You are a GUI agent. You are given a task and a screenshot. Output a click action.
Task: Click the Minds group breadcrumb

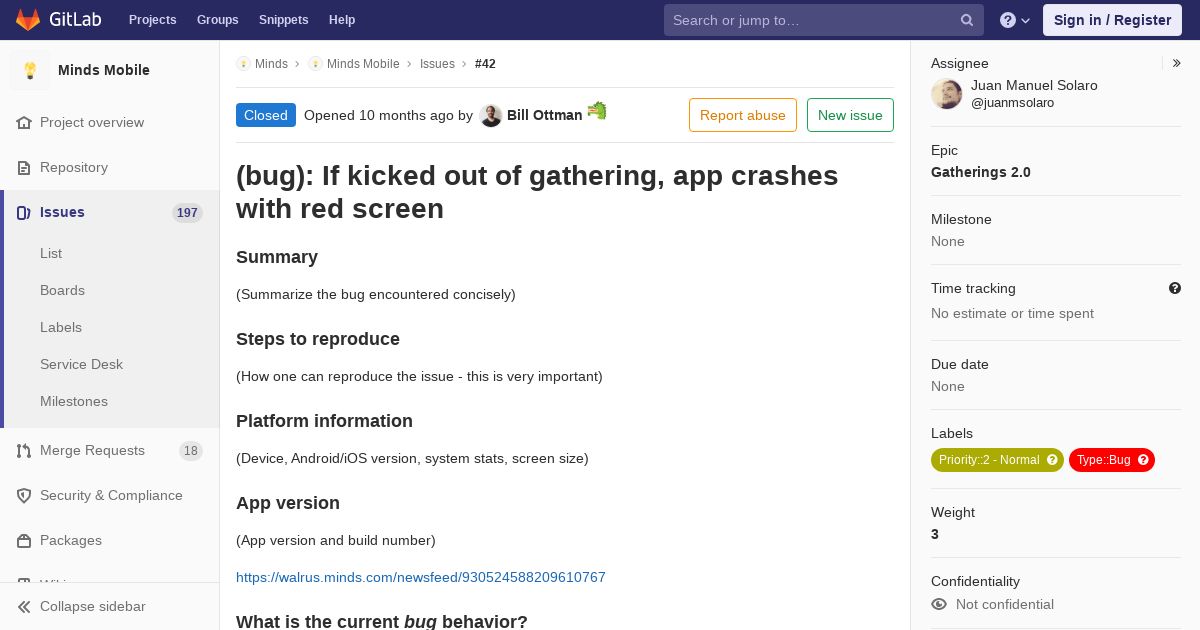(x=271, y=64)
